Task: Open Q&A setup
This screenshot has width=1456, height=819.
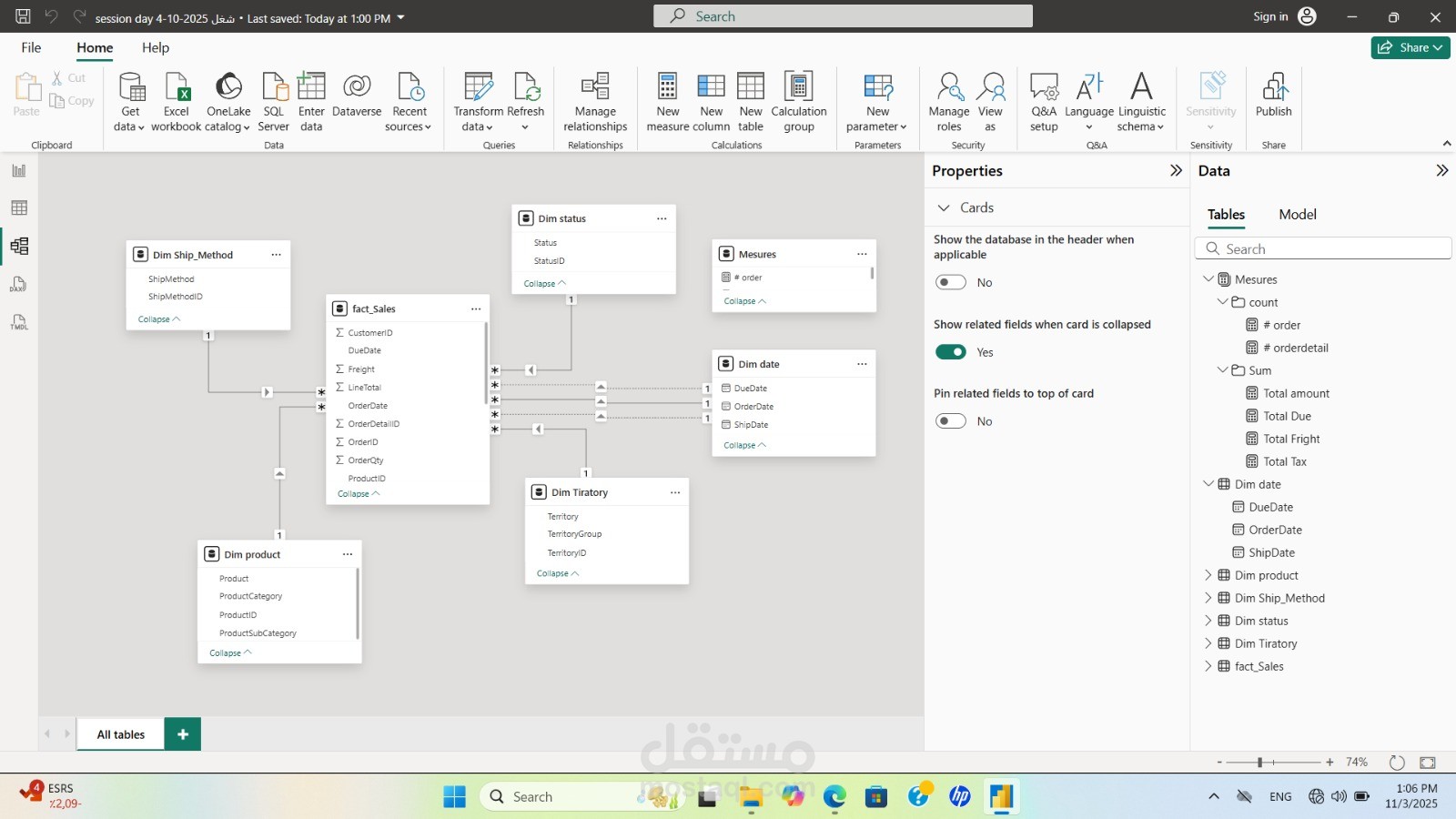Action: 1044,102
